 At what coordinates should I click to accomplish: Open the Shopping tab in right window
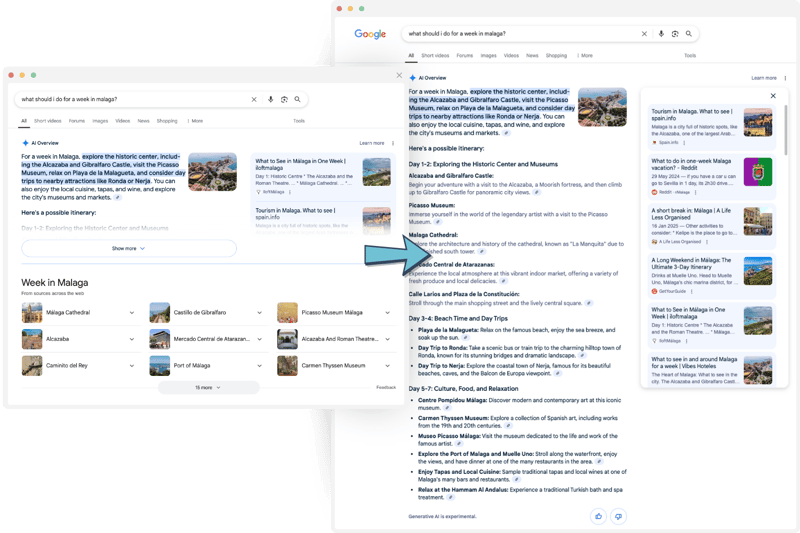point(556,56)
